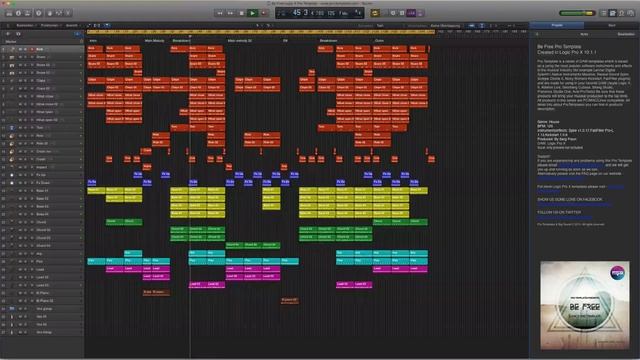This screenshot has height=360, width=640.
Task: Open Quick Help from the control bar
Action: pos(38,13)
